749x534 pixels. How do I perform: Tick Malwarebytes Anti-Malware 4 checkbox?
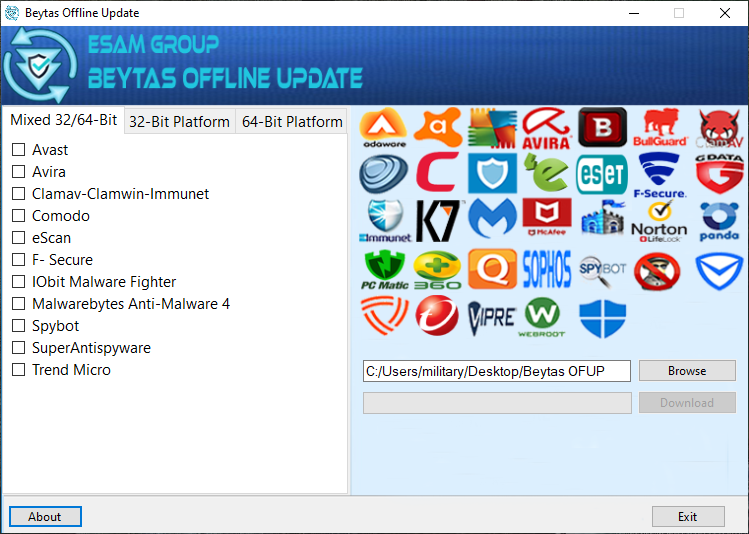(19, 303)
